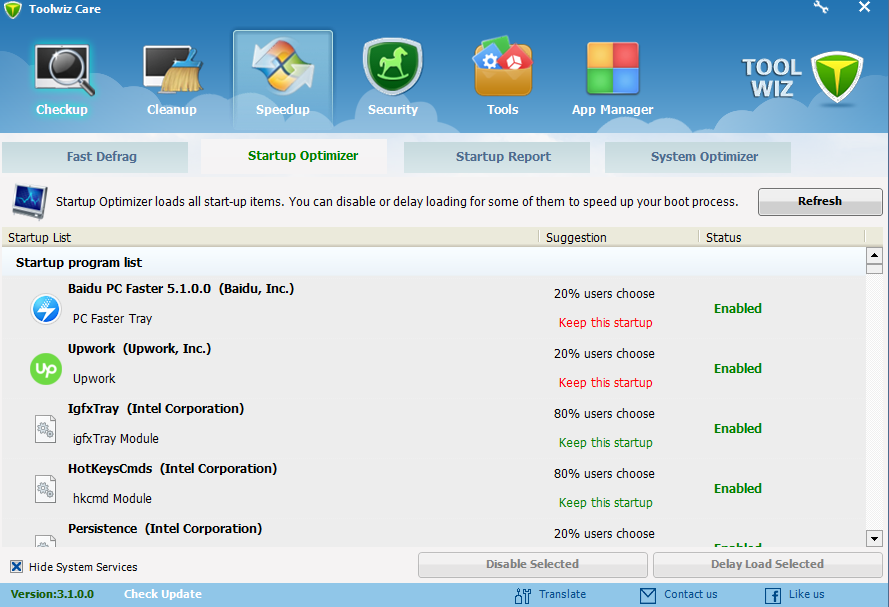Click the Toolwiz shield logo

[837, 77]
